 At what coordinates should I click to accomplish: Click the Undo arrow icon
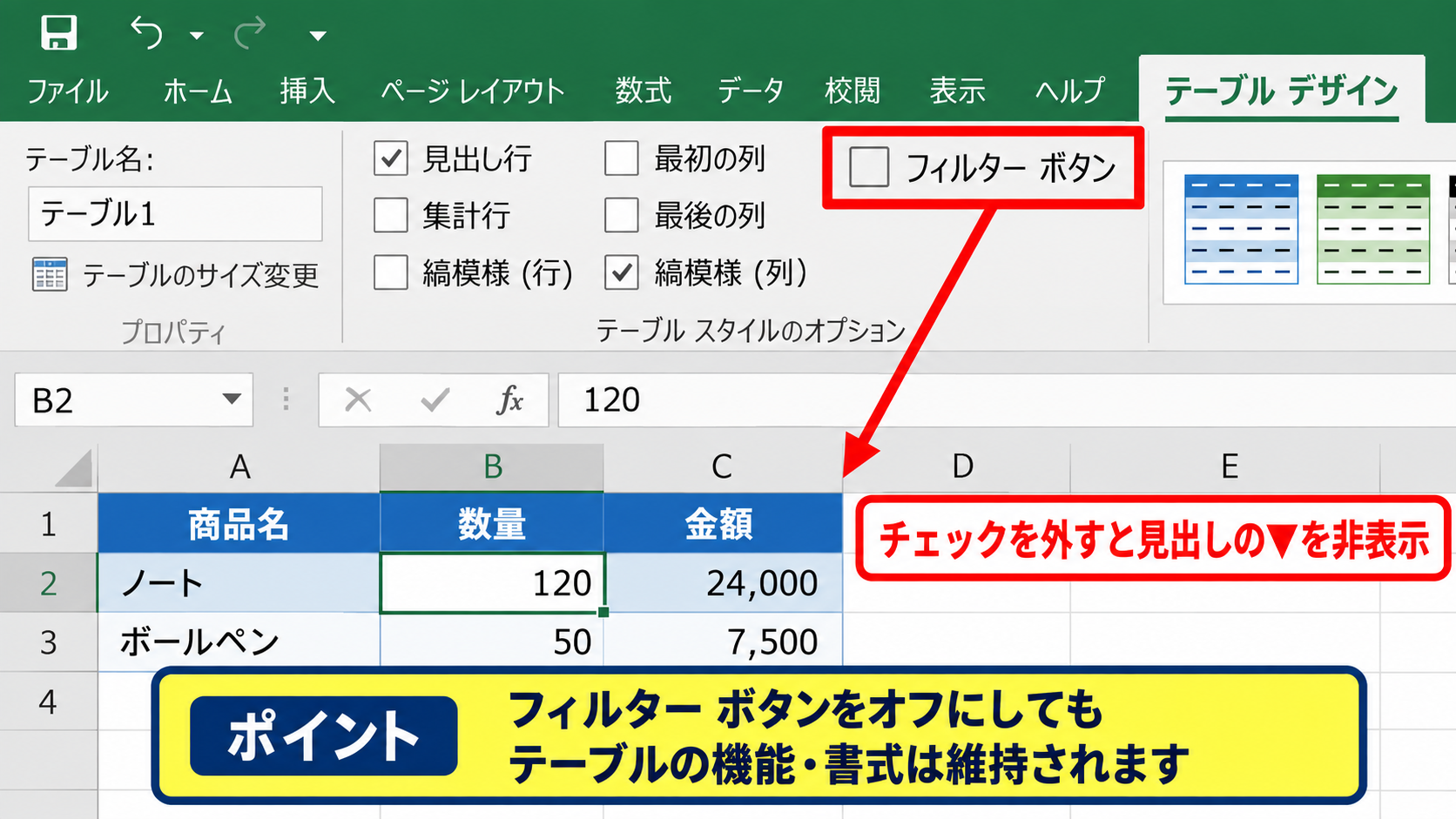click(146, 33)
